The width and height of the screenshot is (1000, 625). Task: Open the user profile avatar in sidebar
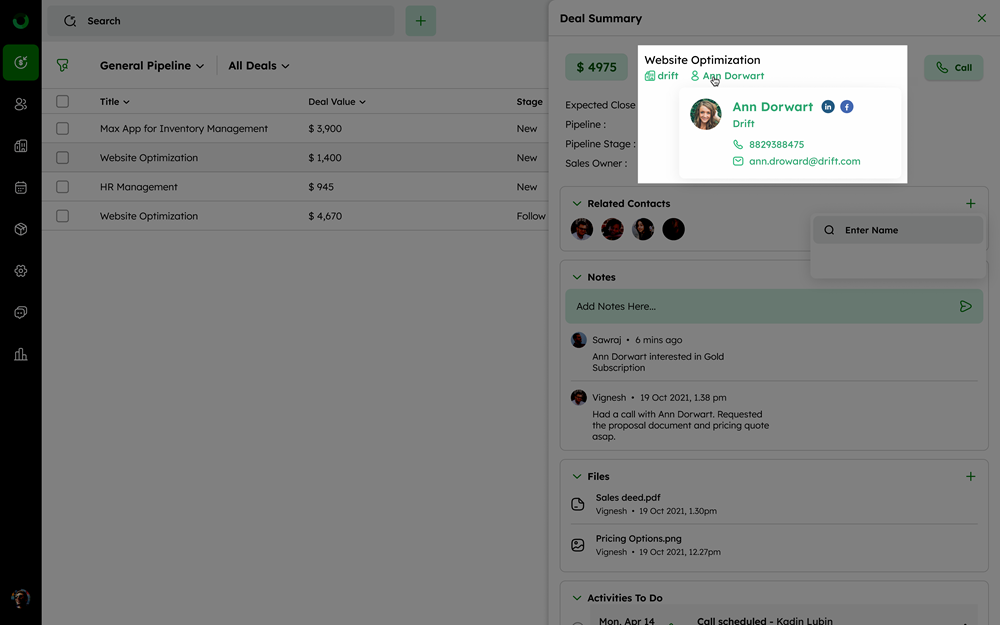(x=20, y=598)
